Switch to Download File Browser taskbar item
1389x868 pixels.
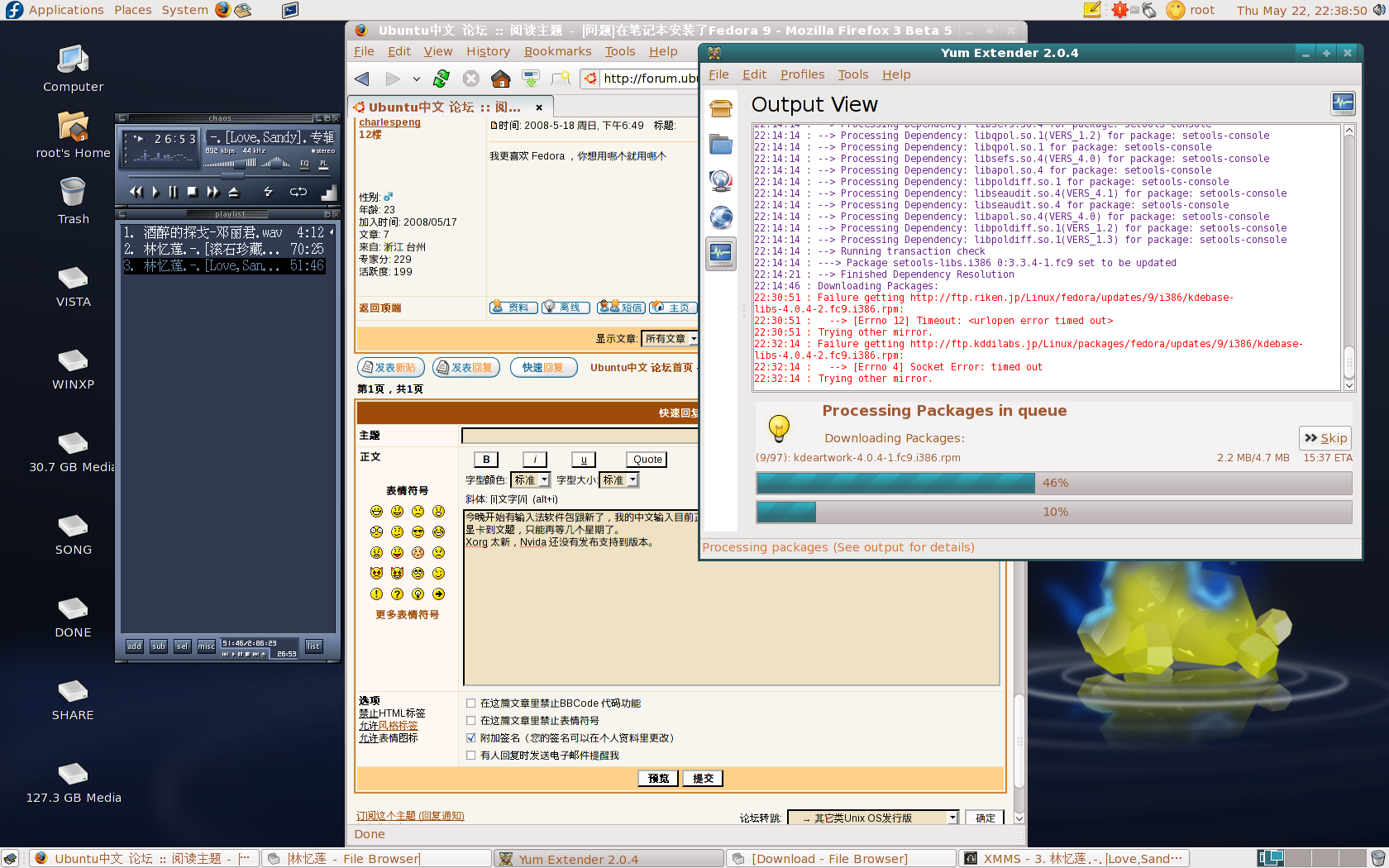pyautogui.click(x=840, y=859)
